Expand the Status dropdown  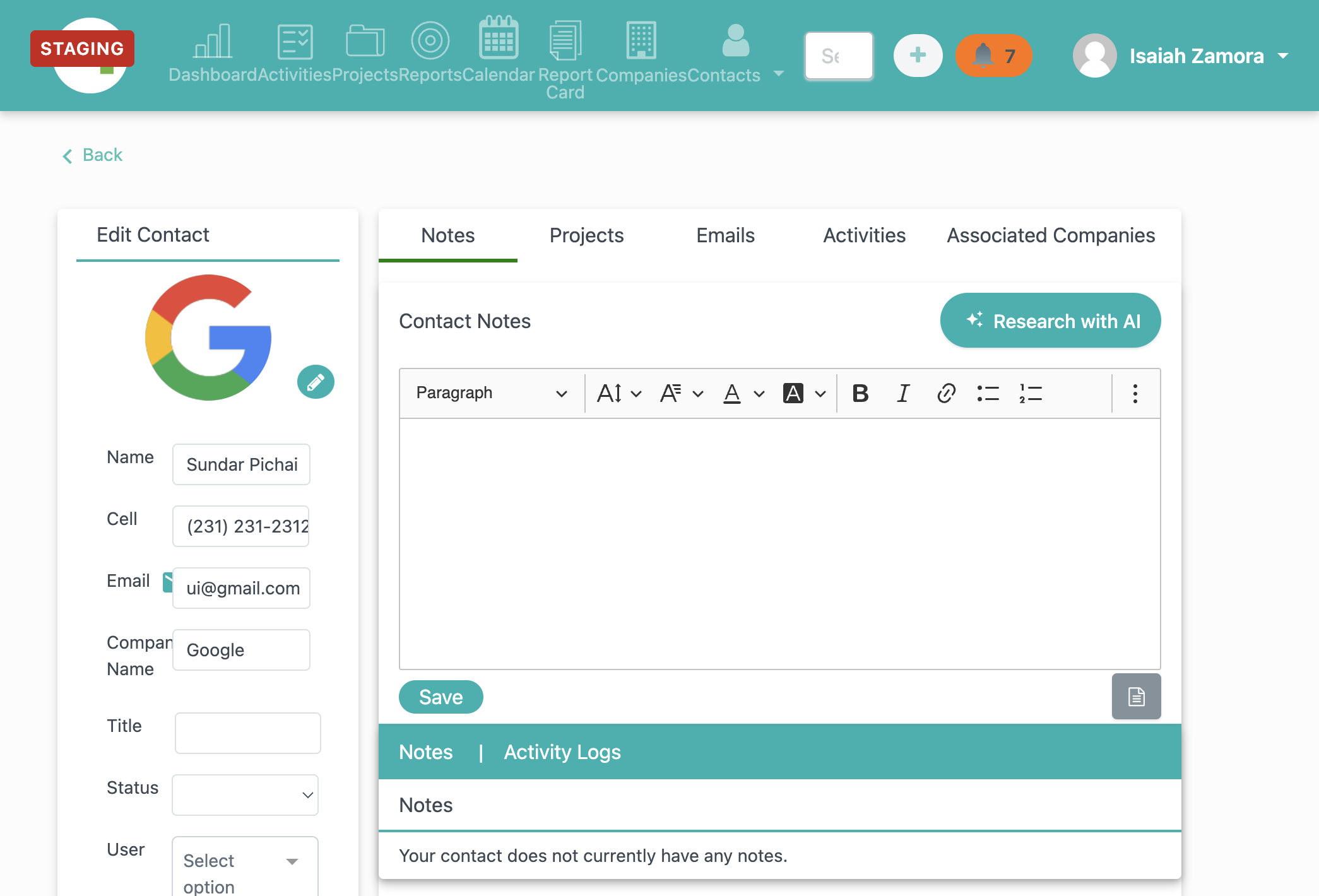pyautogui.click(x=245, y=795)
